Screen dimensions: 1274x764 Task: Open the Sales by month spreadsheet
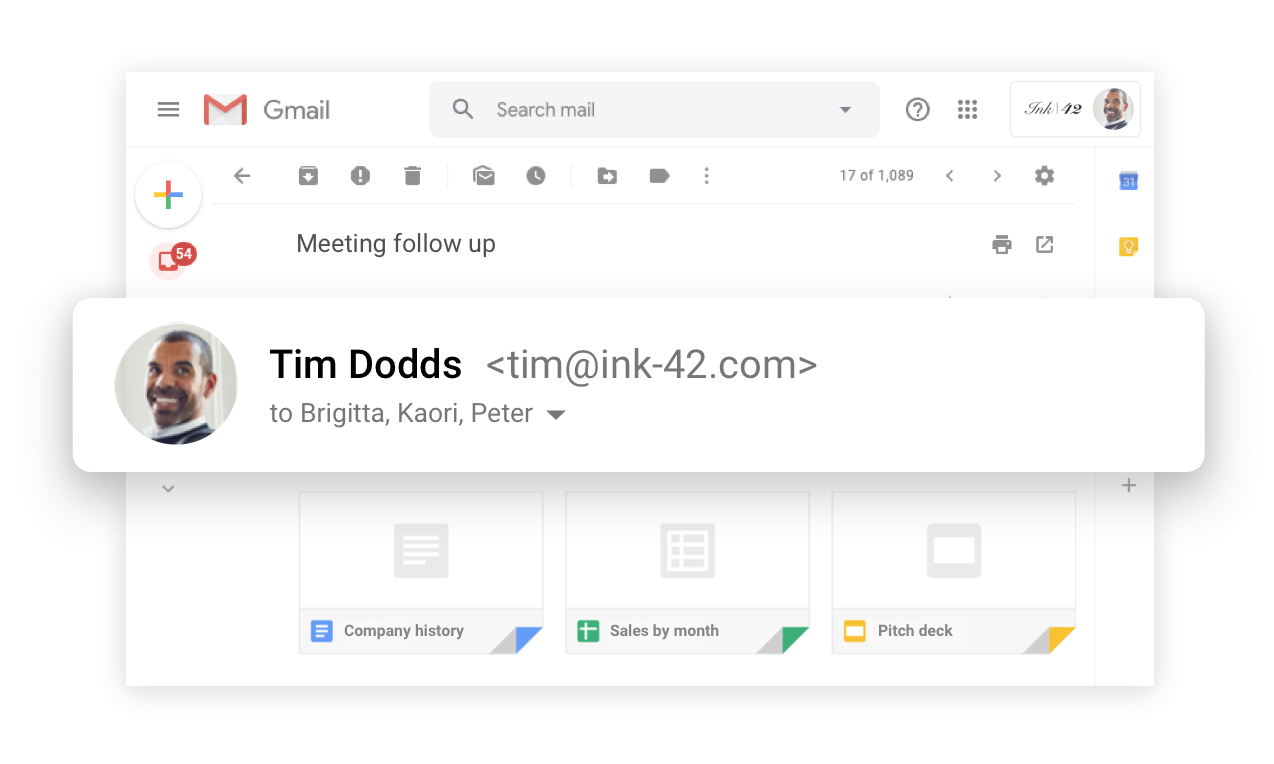687,572
